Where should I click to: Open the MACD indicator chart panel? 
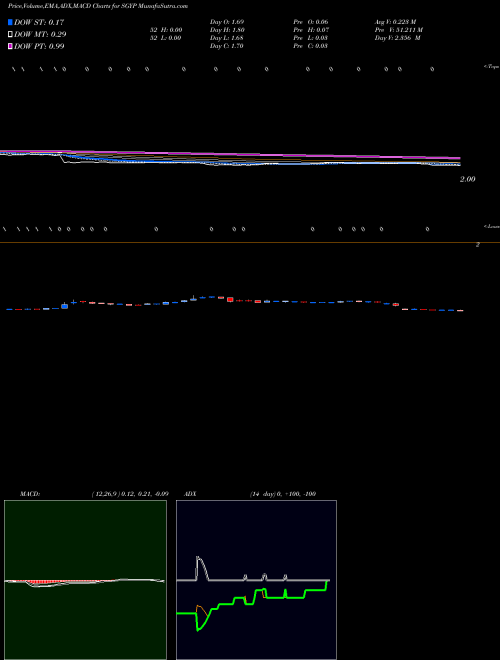[85, 580]
